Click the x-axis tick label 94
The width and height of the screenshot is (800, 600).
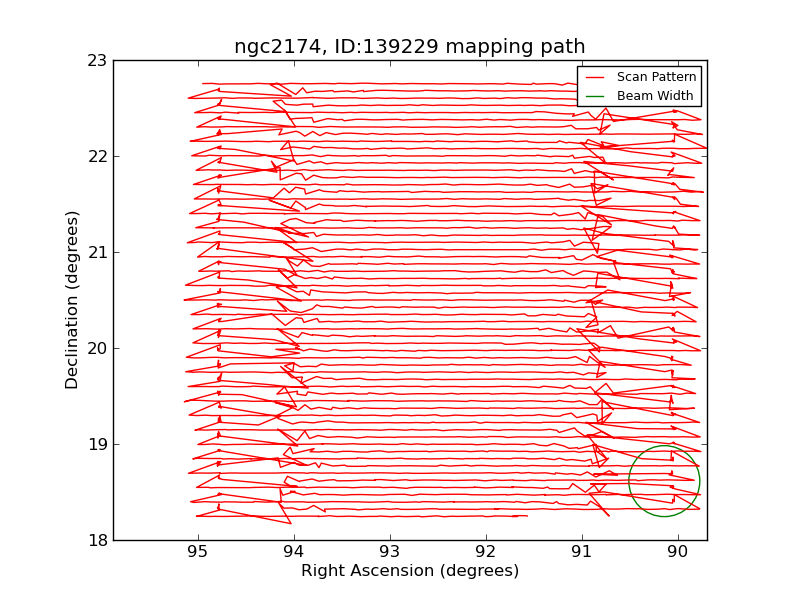click(294, 552)
